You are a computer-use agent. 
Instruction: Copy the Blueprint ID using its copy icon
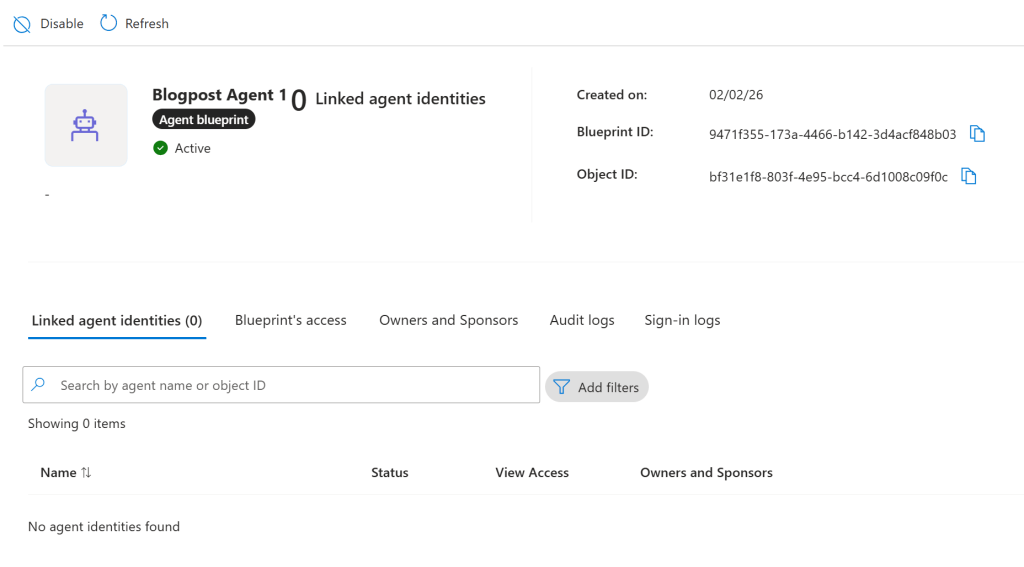(x=977, y=134)
